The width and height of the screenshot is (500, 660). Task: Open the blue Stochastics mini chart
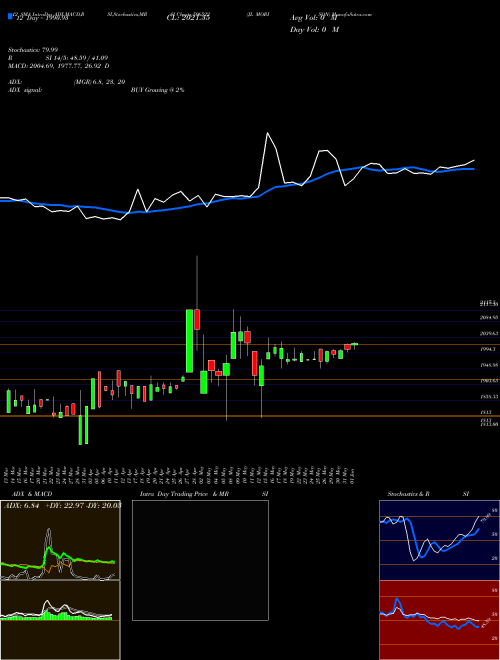(x=439, y=540)
